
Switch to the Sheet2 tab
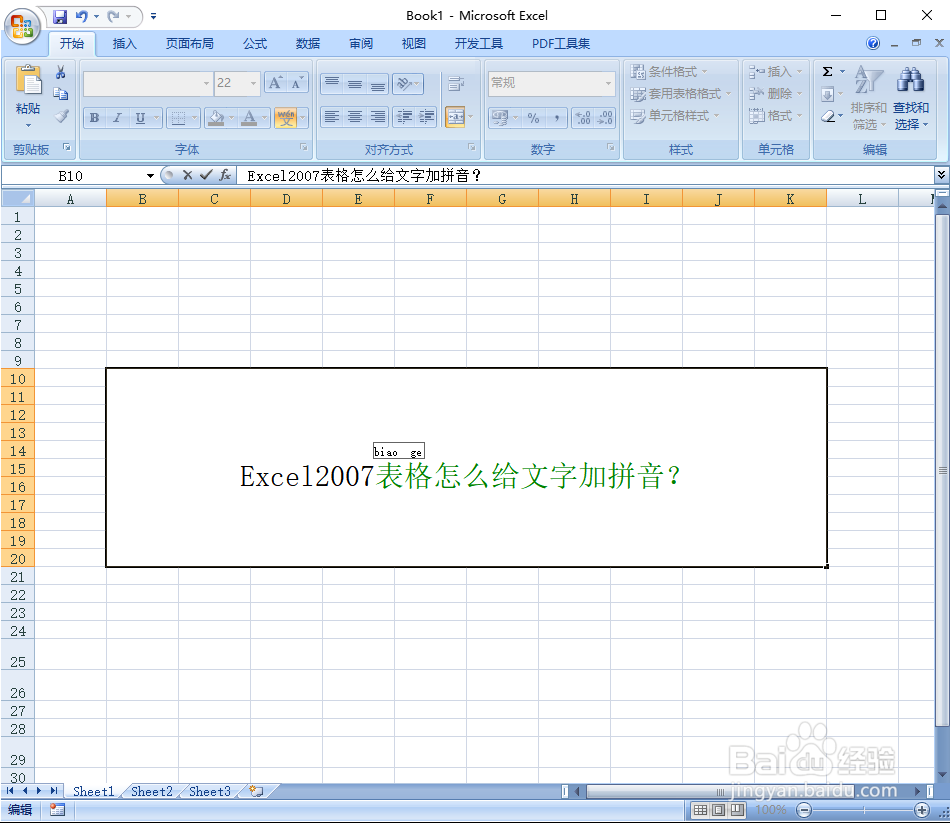click(x=152, y=791)
